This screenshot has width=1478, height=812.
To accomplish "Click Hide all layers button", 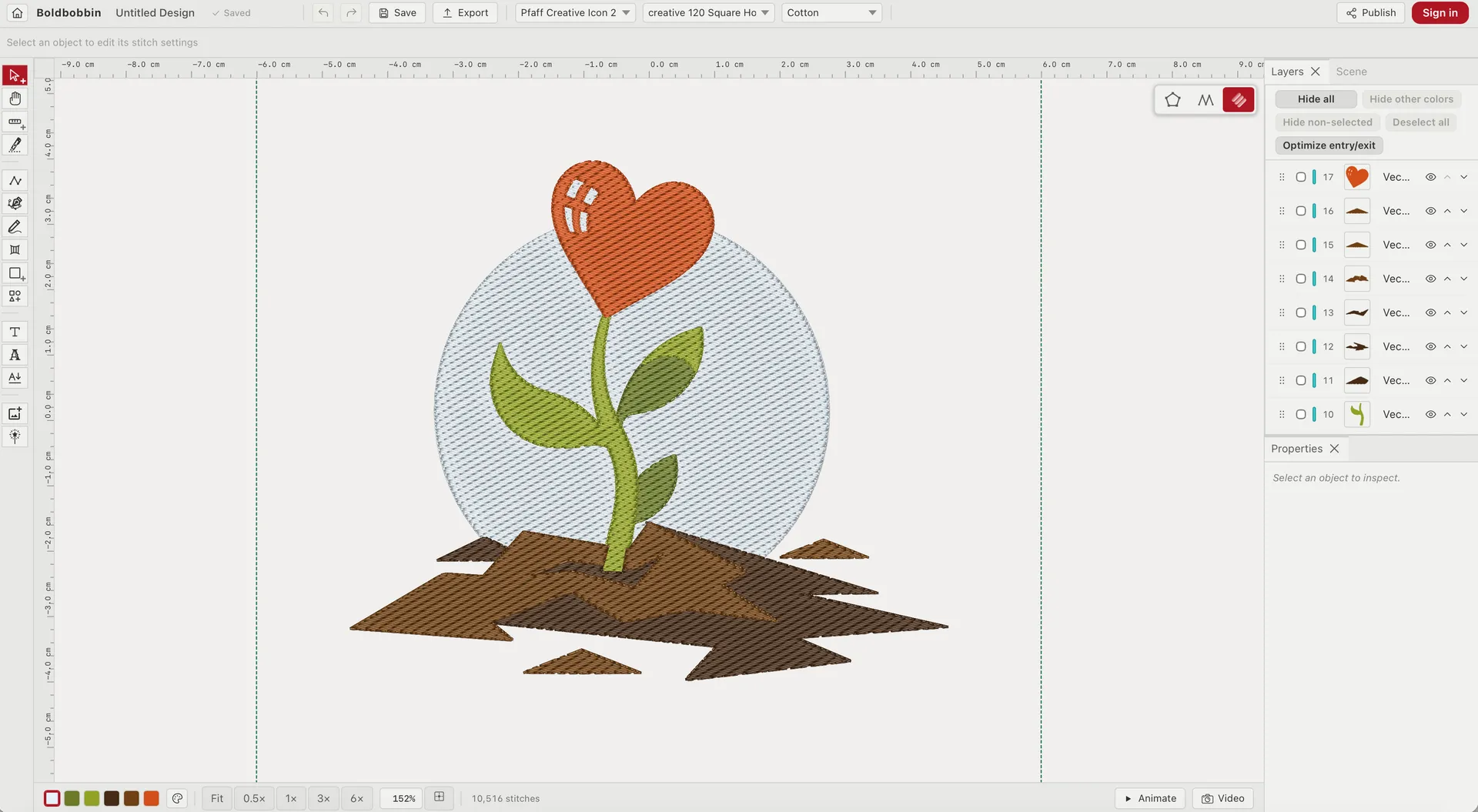I will 1316,99.
